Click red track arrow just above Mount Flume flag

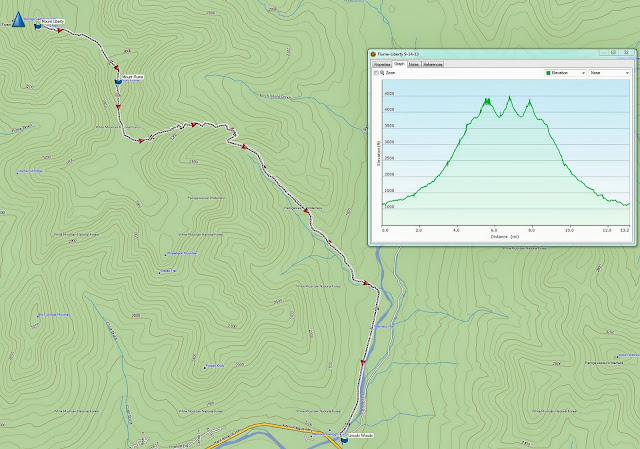pyautogui.click(x=116, y=68)
